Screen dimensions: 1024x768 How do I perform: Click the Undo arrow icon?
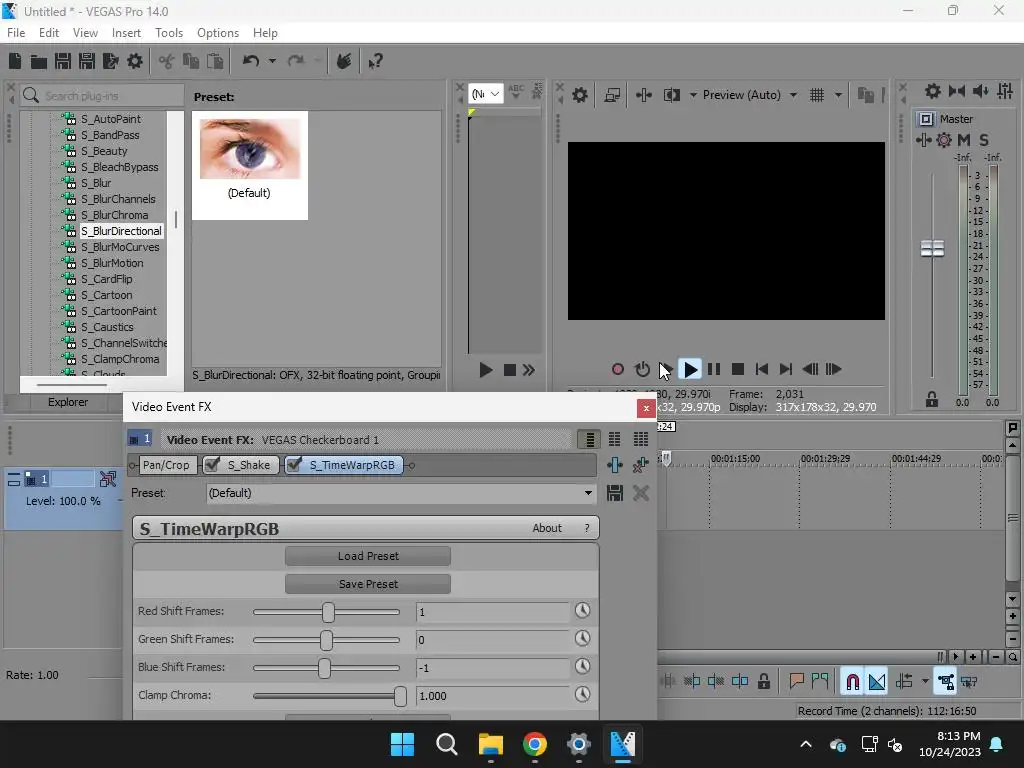(251, 61)
